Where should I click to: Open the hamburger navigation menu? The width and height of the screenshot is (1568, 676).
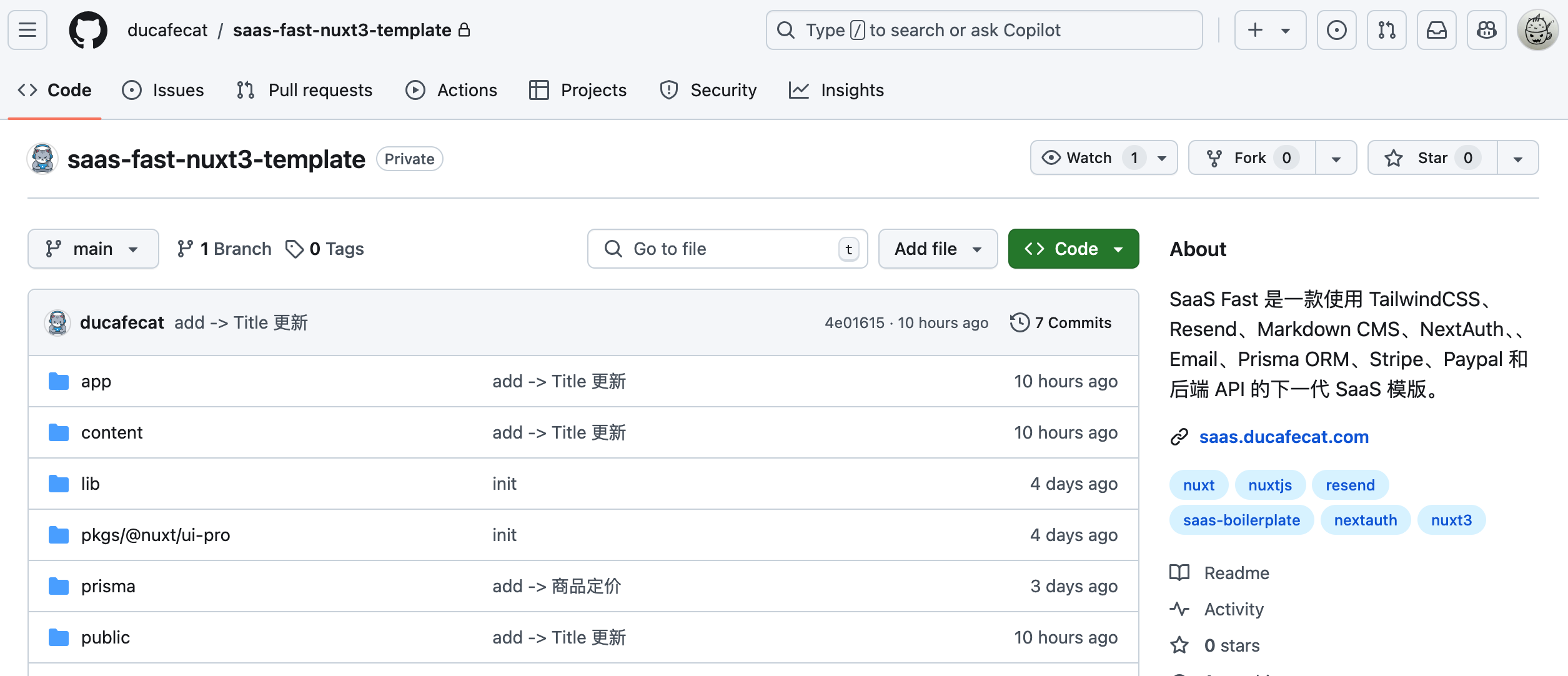tap(27, 30)
